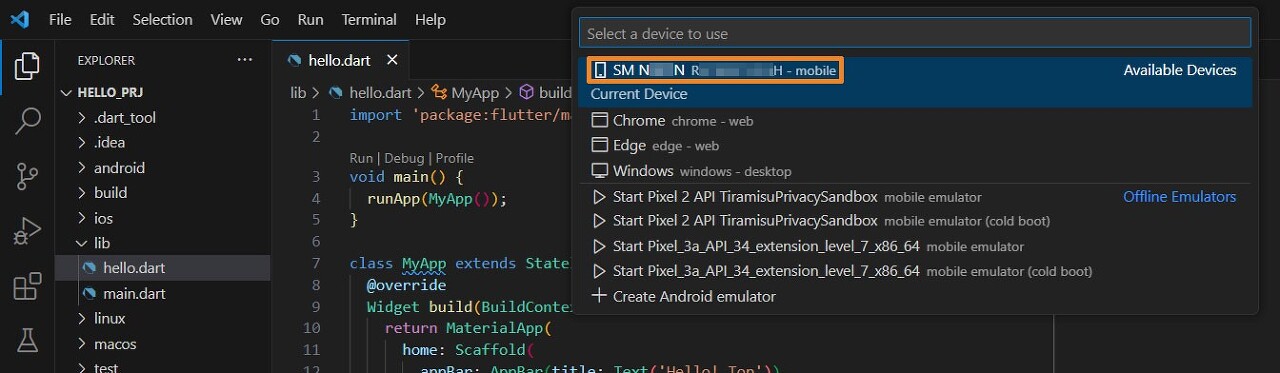Screen dimensions: 1280x373
Task: Collapse the HELLO_PRJ root folder
Action: [x=162, y=92]
